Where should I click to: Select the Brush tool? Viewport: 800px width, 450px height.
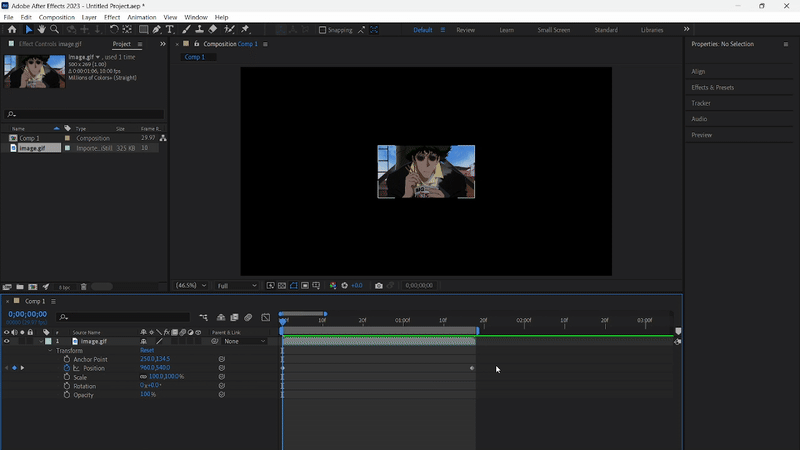[x=186, y=30]
